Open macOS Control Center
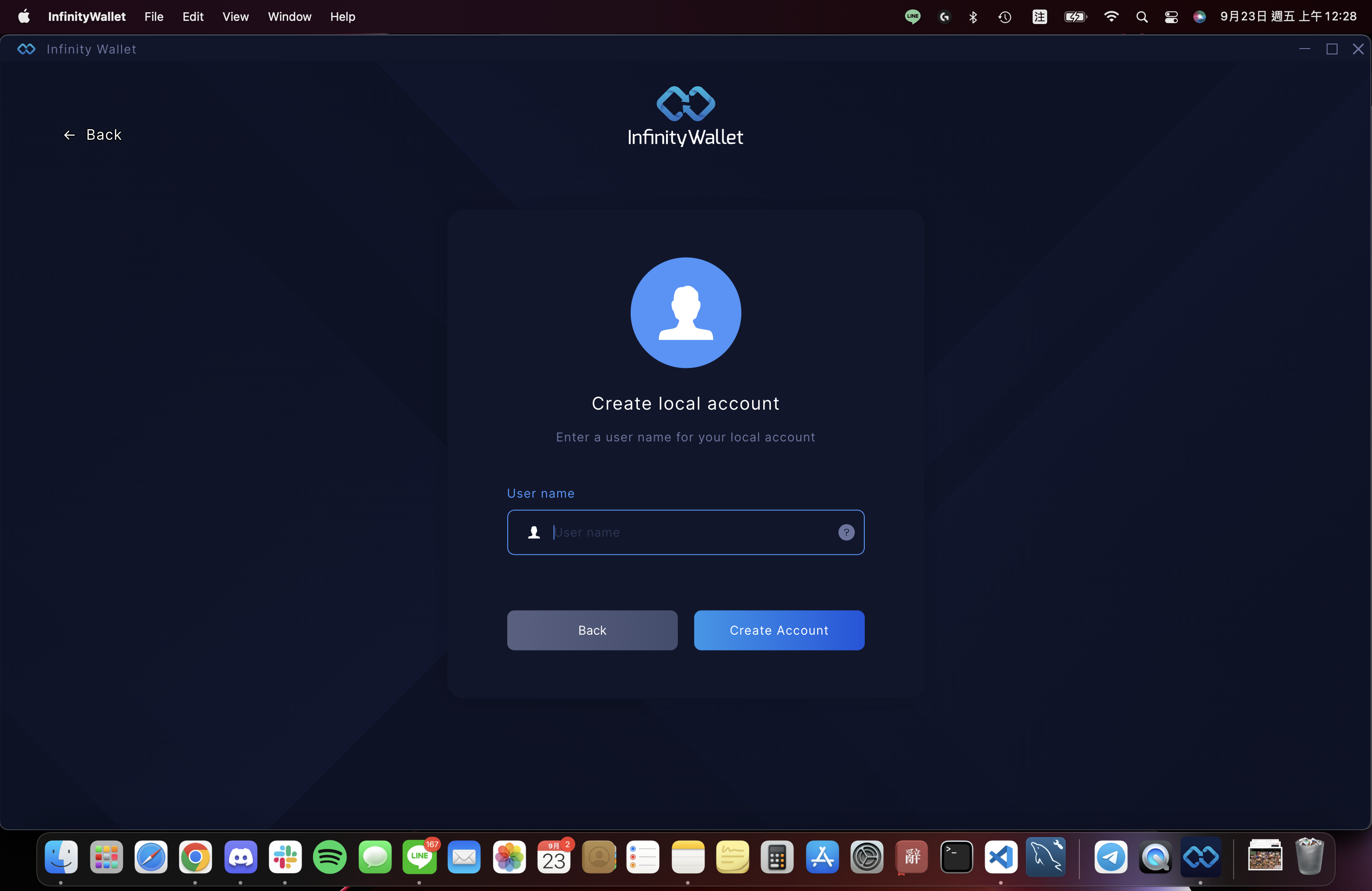The image size is (1372, 891). point(1171,17)
